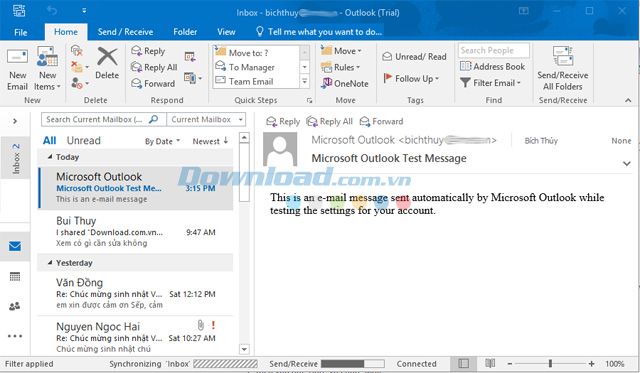Open the File tab
Image resolution: width=640 pixels, height=373 pixels.
pyautogui.click(x=20, y=32)
